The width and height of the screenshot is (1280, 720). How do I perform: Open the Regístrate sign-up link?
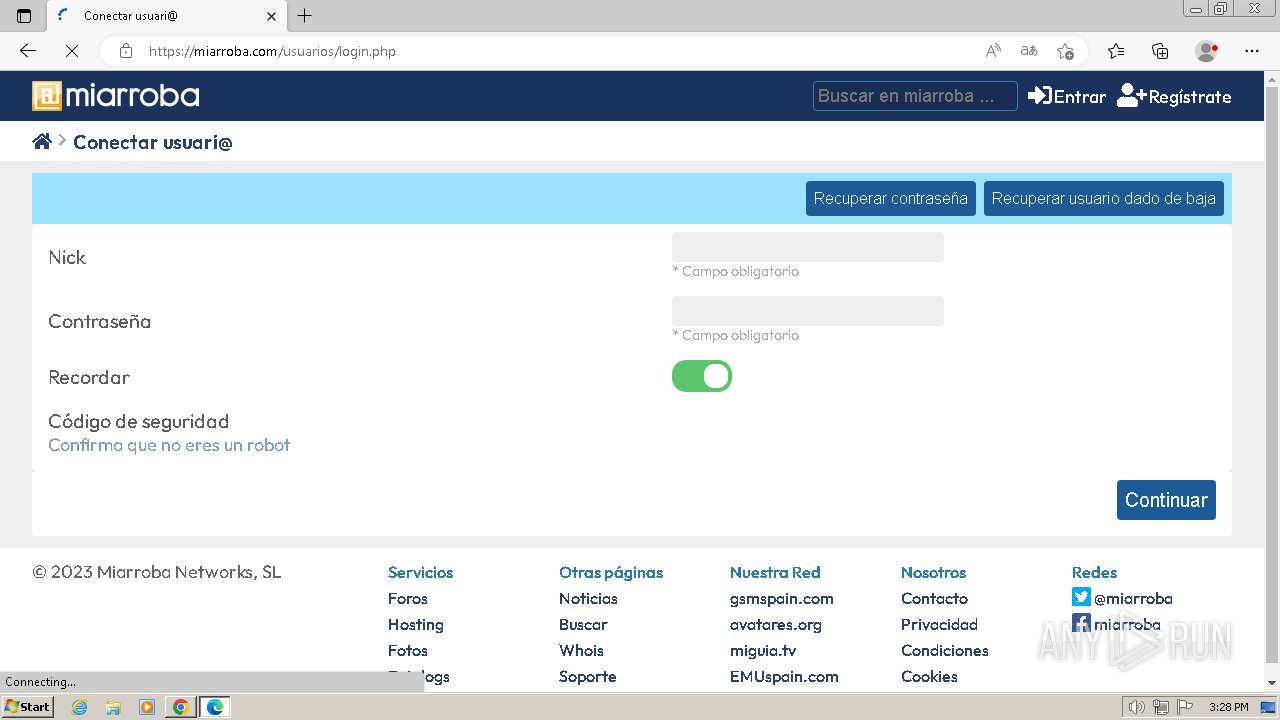coord(1174,96)
